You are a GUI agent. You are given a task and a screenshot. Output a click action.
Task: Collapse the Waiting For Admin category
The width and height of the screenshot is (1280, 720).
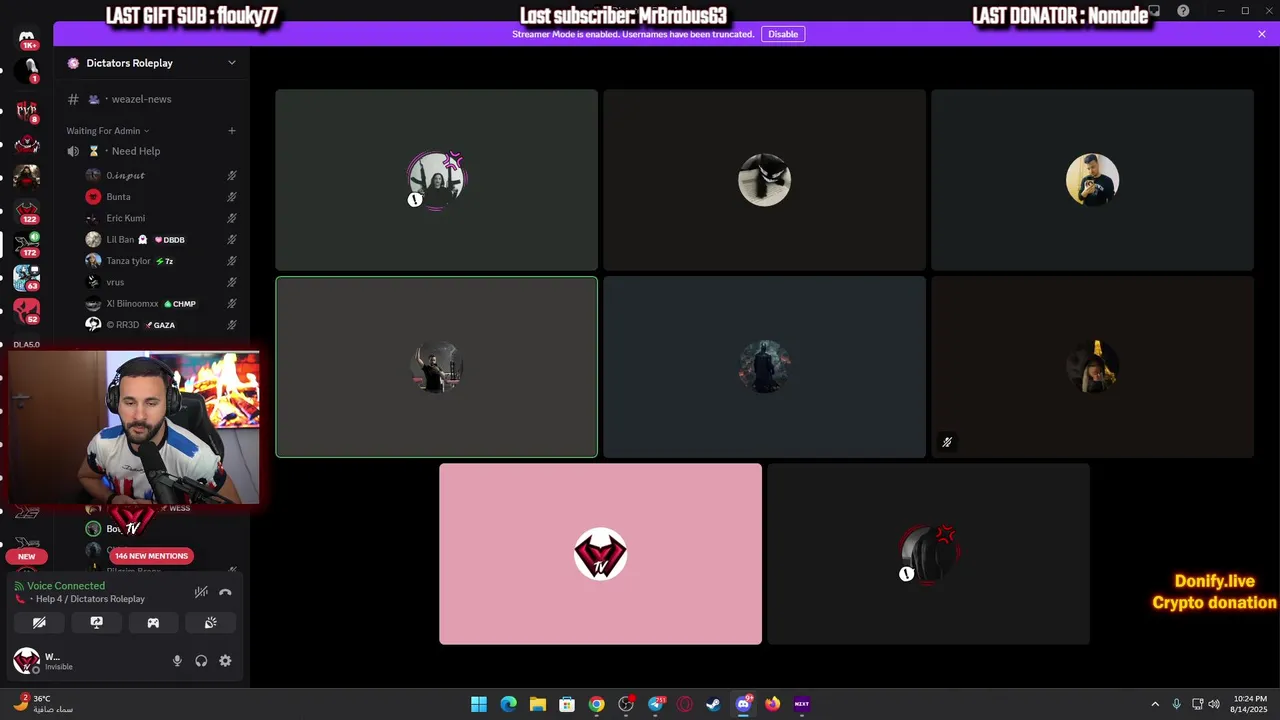[x=107, y=131]
